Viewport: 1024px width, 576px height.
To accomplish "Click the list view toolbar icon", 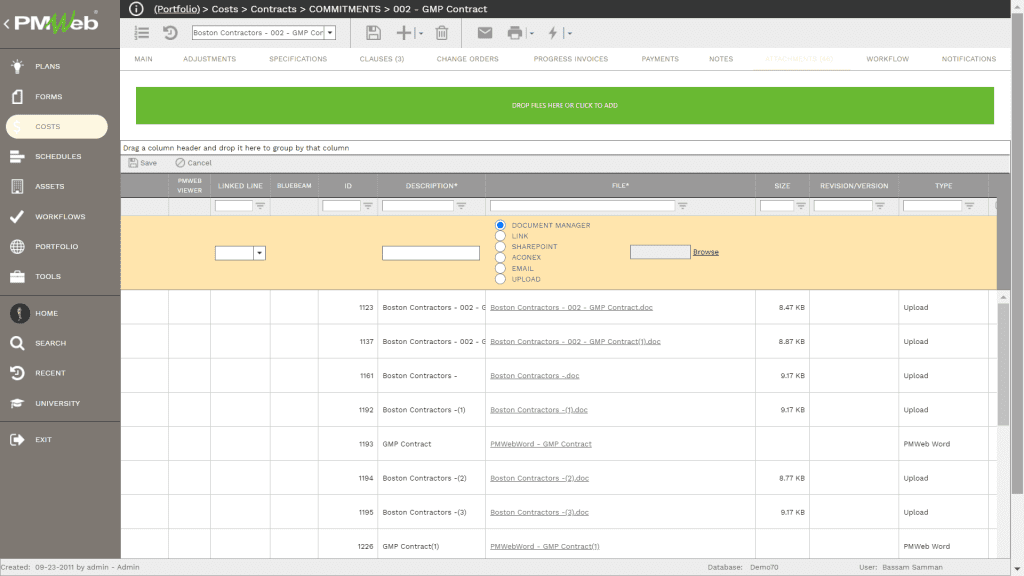I will coord(142,33).
